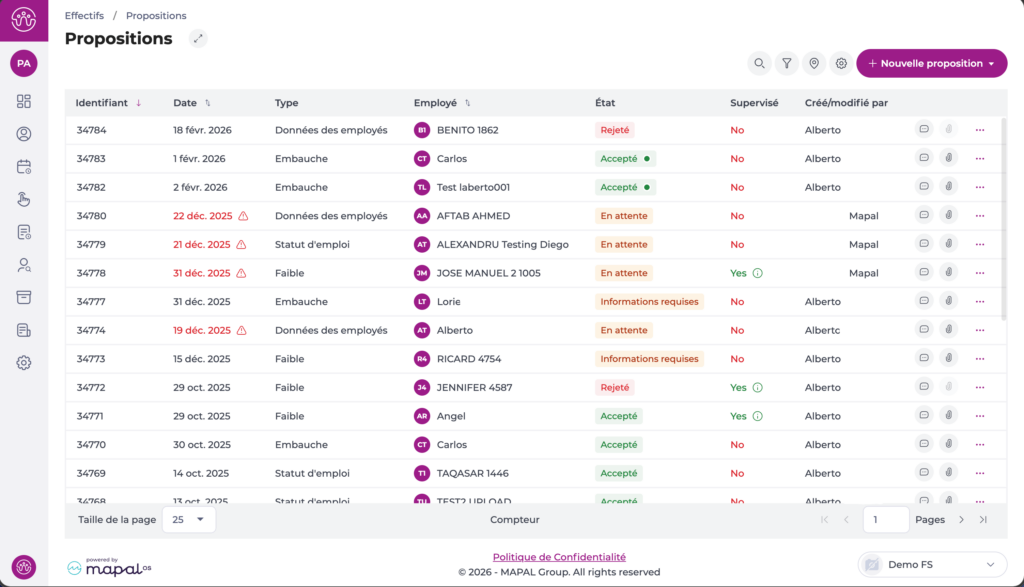Click the page number input field
The image size is (1024, 587).
885,519
